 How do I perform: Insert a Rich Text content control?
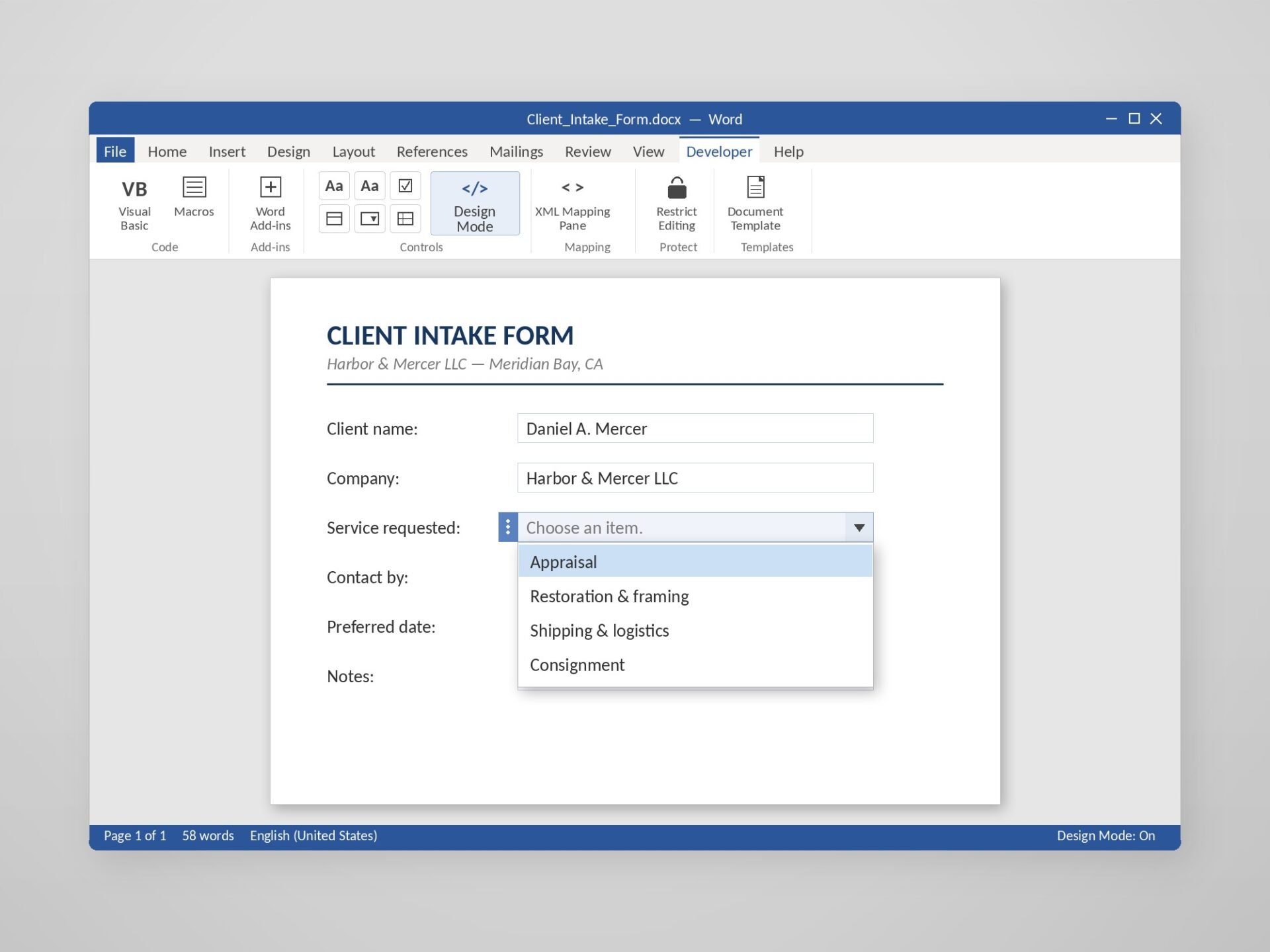[334, 186]
